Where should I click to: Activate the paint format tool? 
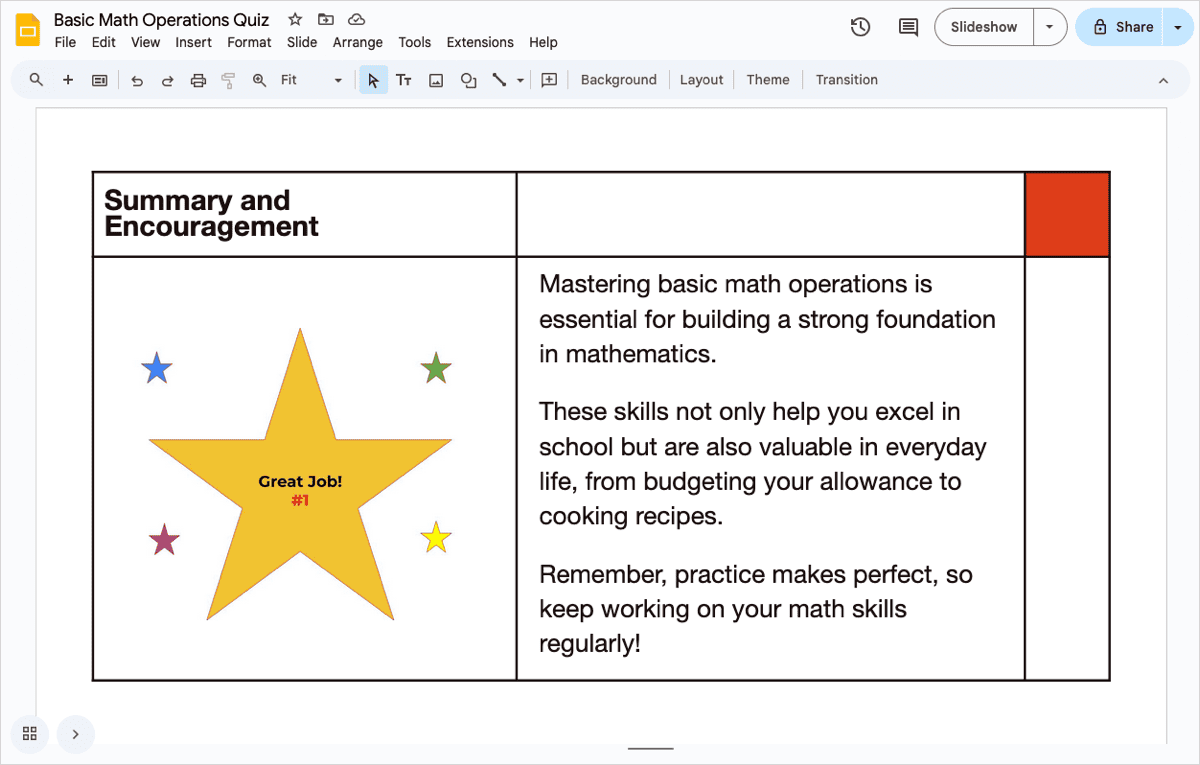228,80
